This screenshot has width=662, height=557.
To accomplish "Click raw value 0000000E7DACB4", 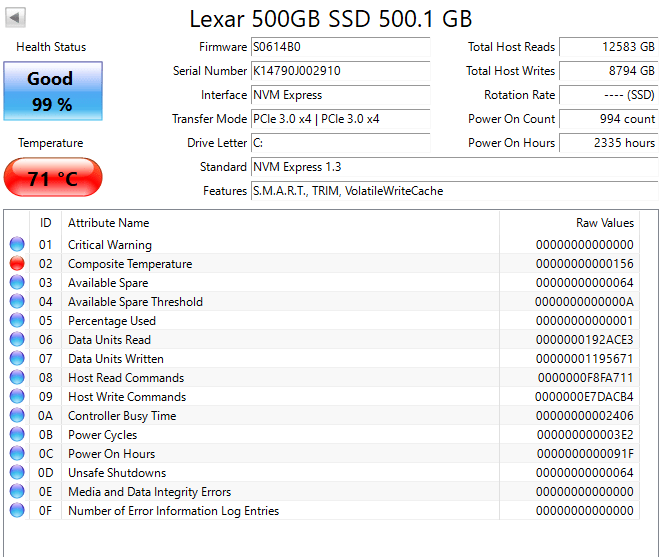I will tap(584, 397).
